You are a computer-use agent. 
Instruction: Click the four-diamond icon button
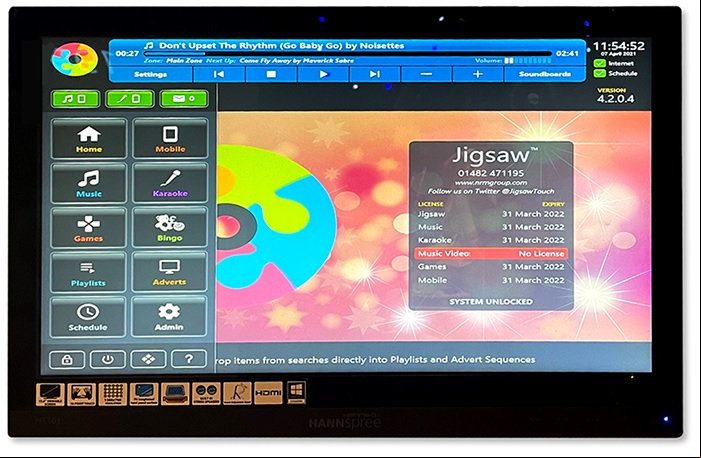[x=148, y=359]
